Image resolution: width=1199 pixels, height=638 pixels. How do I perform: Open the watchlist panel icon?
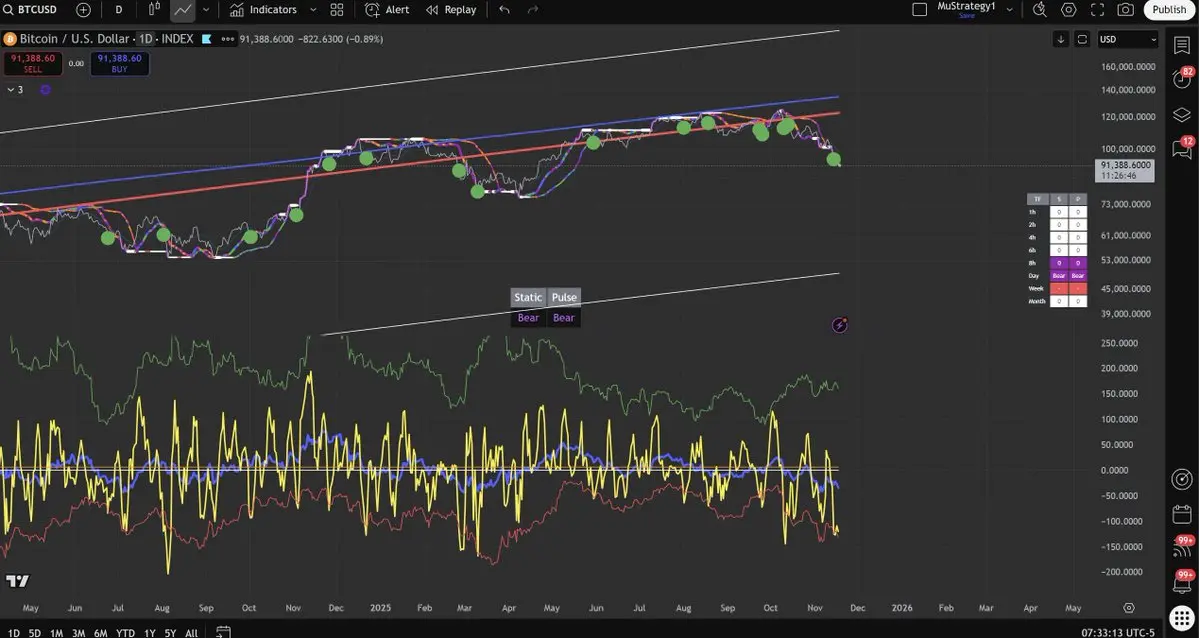[1182, 44]
